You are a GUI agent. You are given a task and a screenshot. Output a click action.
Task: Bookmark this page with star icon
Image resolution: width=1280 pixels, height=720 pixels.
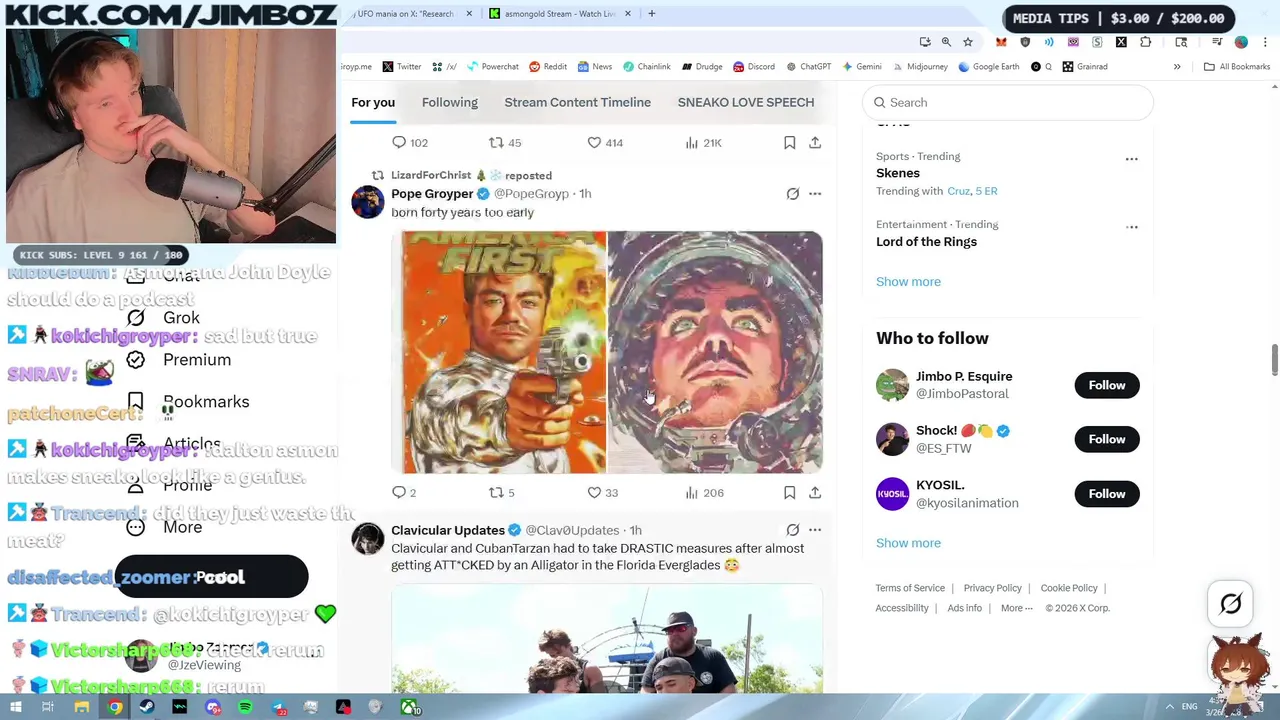[967, 42]
